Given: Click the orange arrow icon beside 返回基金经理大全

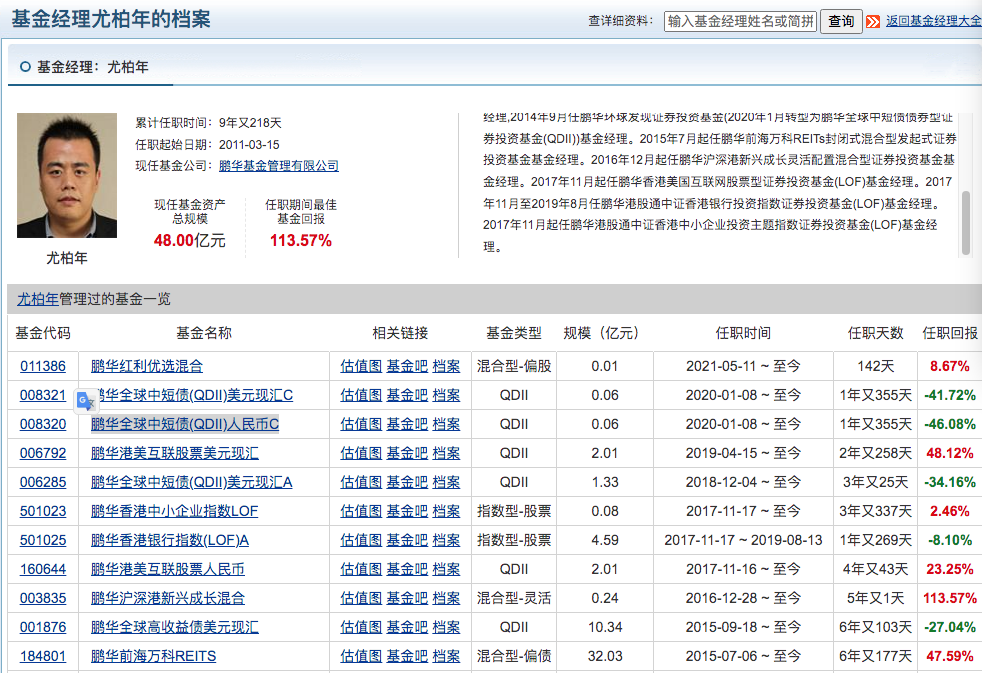Looking at the screenshot, I should [x=872, y=22].
